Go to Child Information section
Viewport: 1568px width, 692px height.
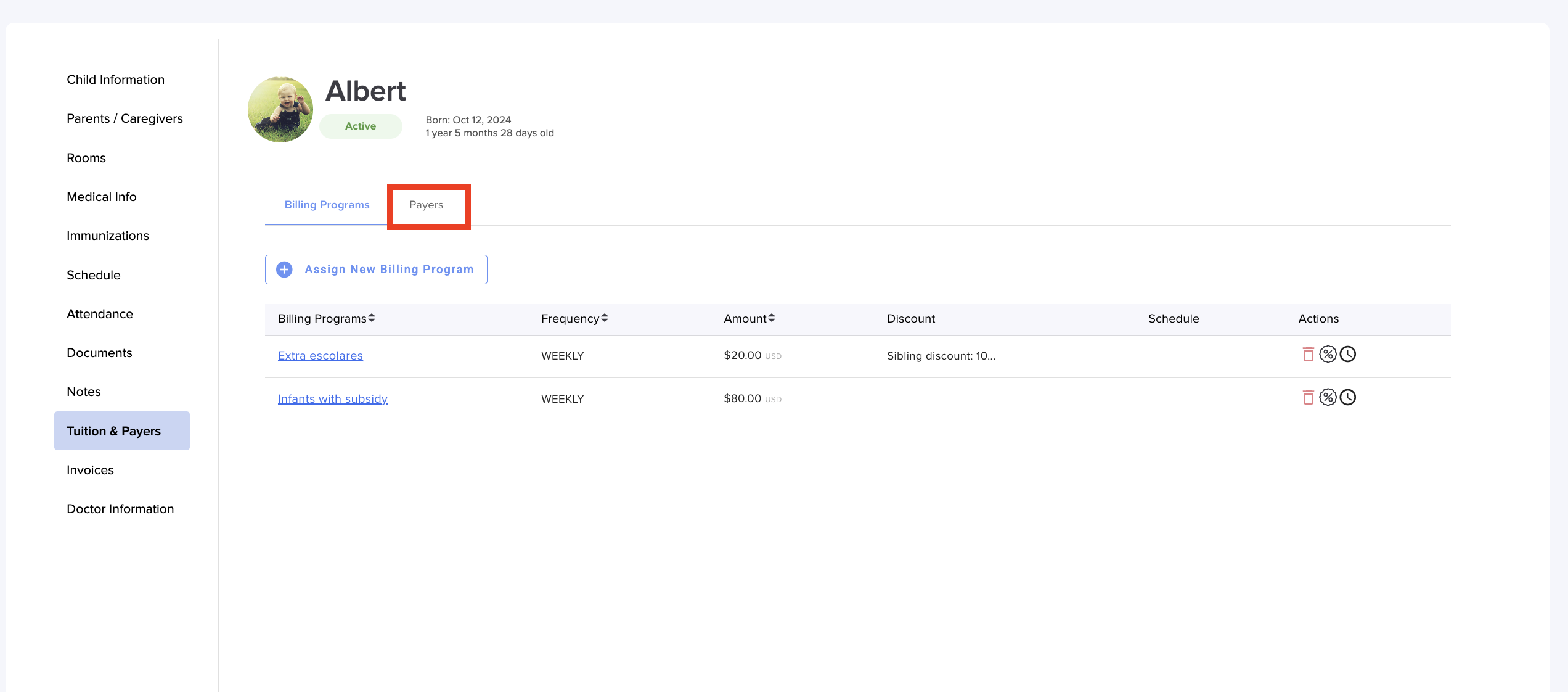pyautogui.click(x=115, y=80)
